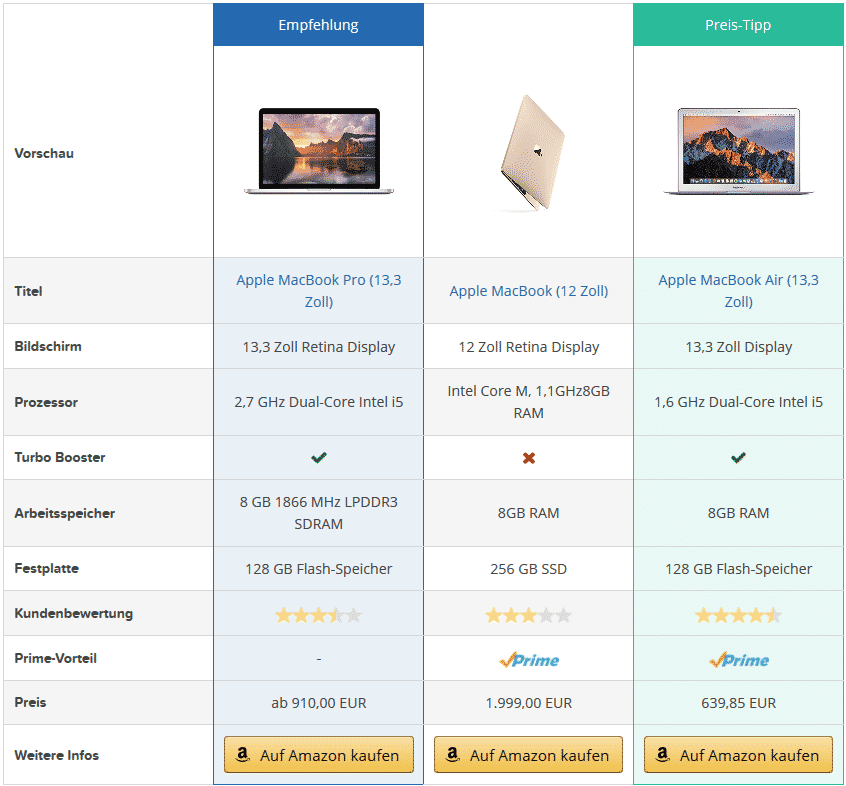Screen dimensions: 846x786
Task: Buy the MacBook Air on Amazon
Action: pyautogui.click(x=739, y=754)
